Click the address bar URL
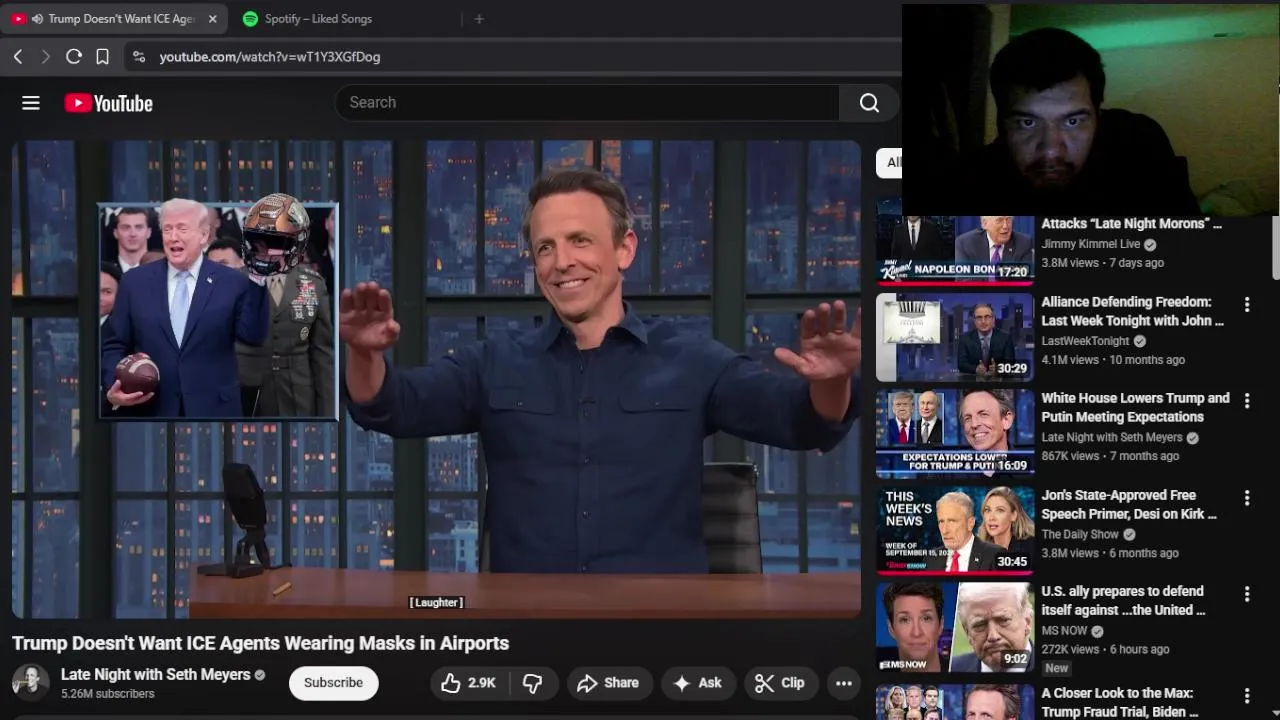 pos(270,57)
